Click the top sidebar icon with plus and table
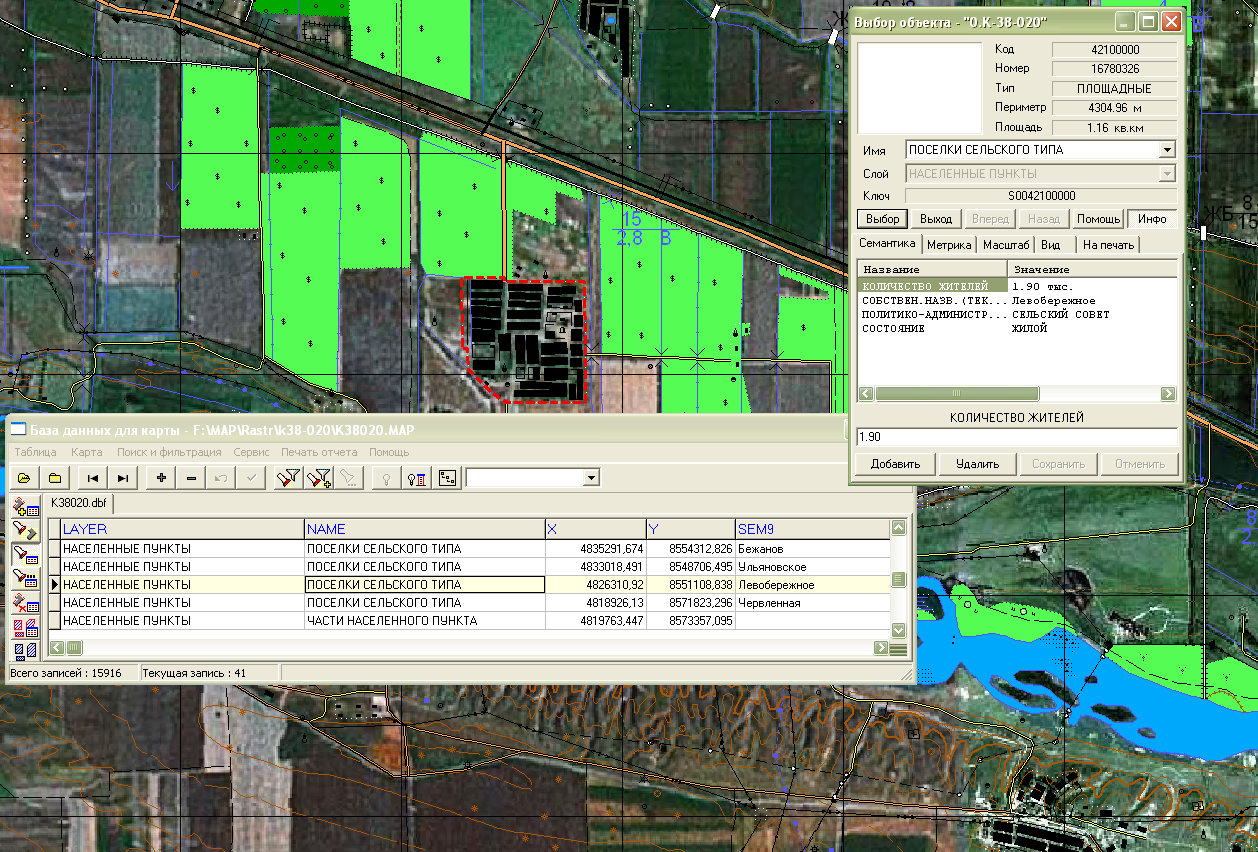This screenshot has height=852, width=1258. [x=25, y=506]
